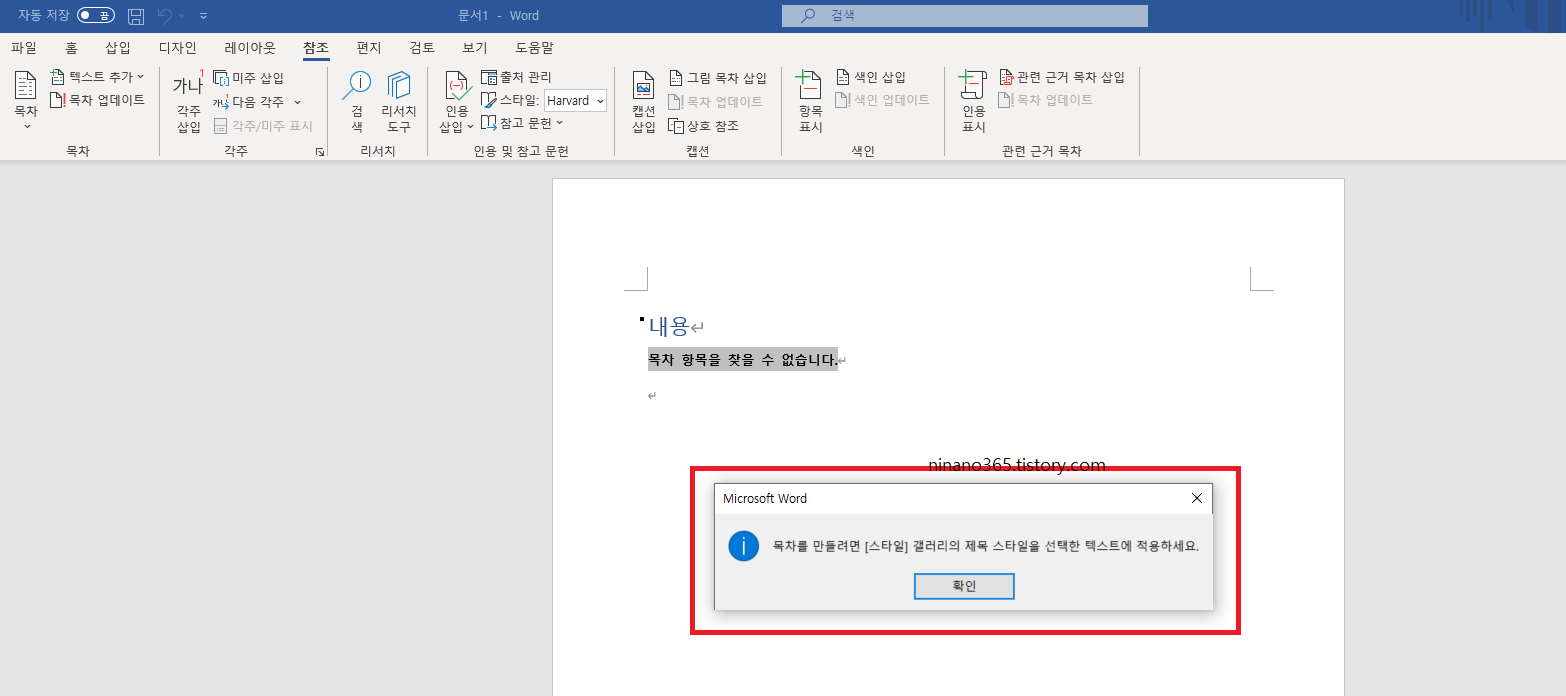Screen dimensions: 1566x696
Task: Click the 검색 search box
Action: coord(965,16)
